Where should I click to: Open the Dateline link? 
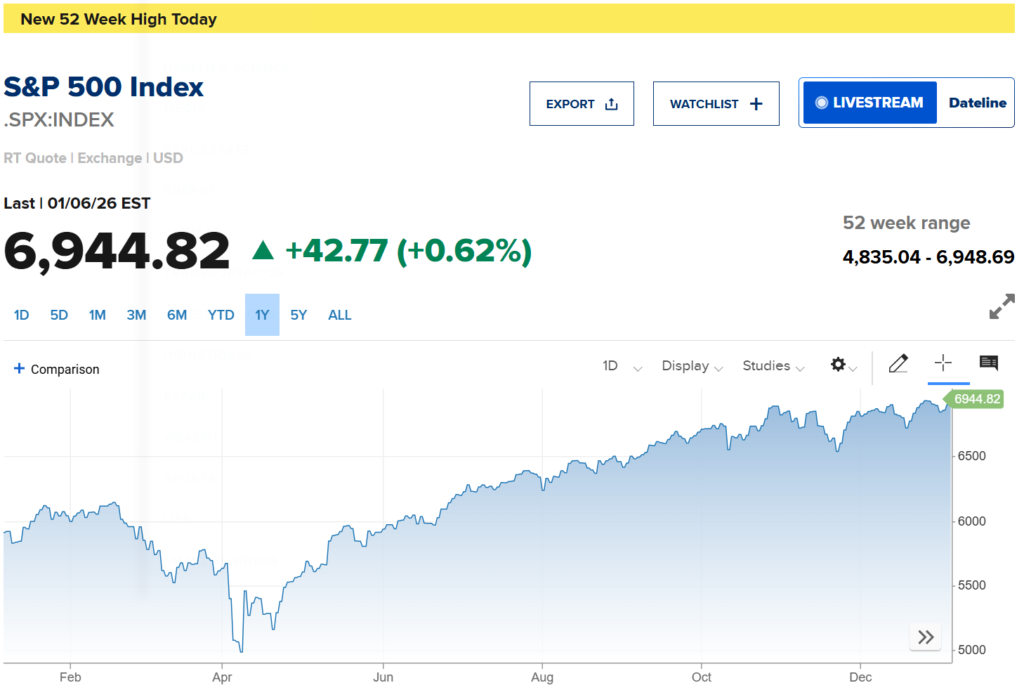(977, 103)
